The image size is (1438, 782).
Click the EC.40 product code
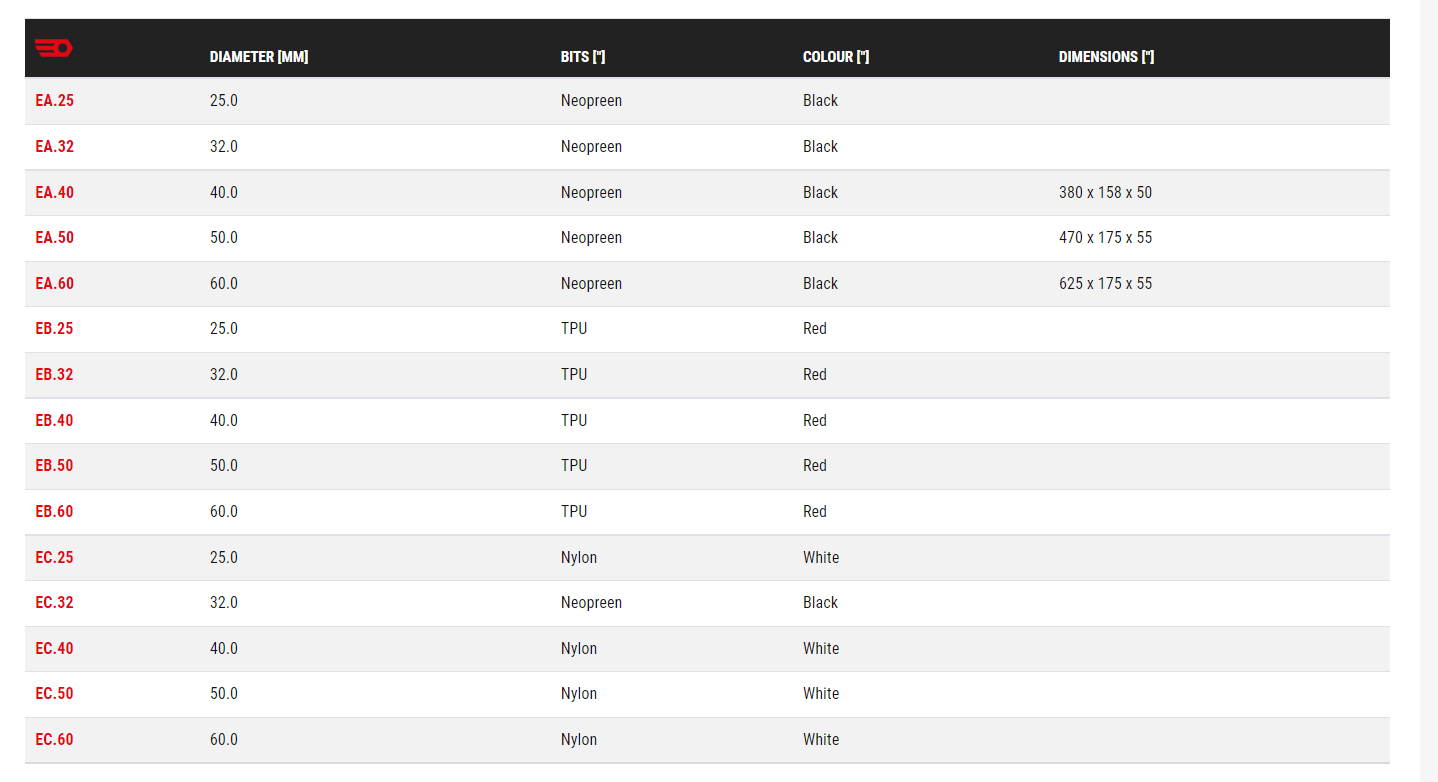(54, 649)
